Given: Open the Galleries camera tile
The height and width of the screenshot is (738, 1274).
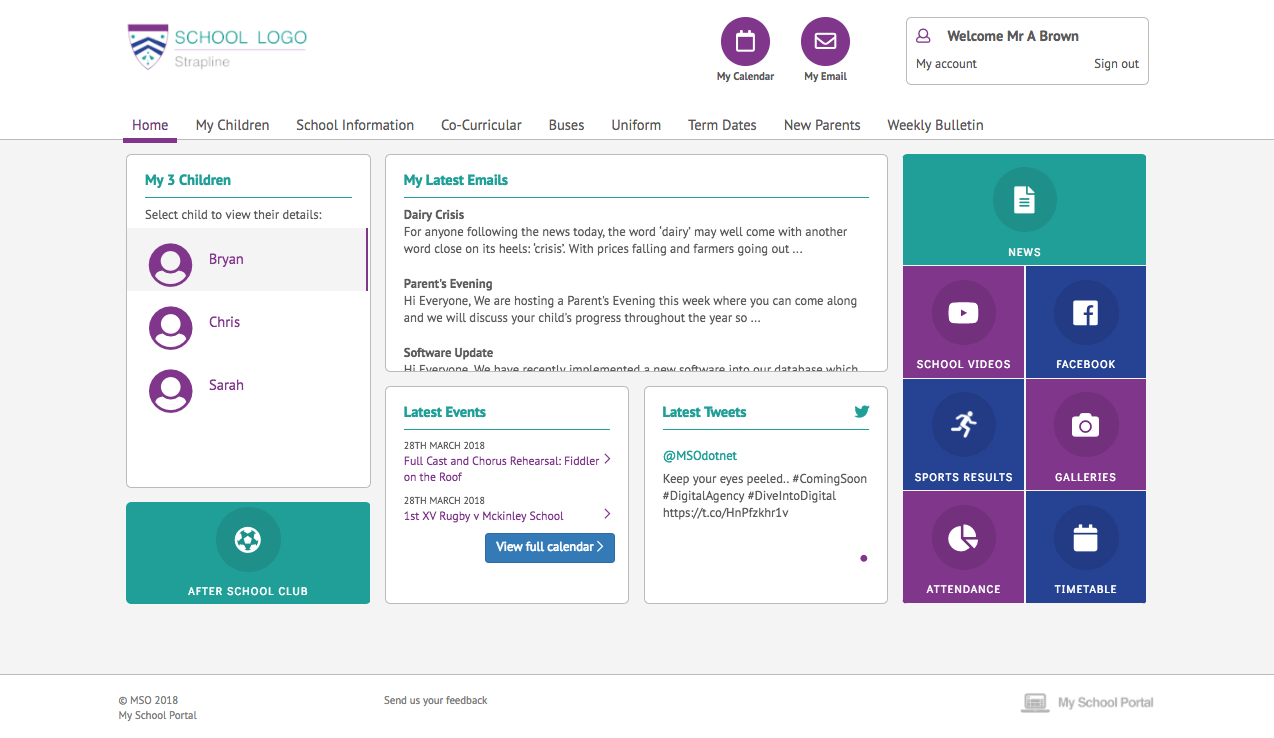Looking at the screenshot, I should pos(1085,435).
